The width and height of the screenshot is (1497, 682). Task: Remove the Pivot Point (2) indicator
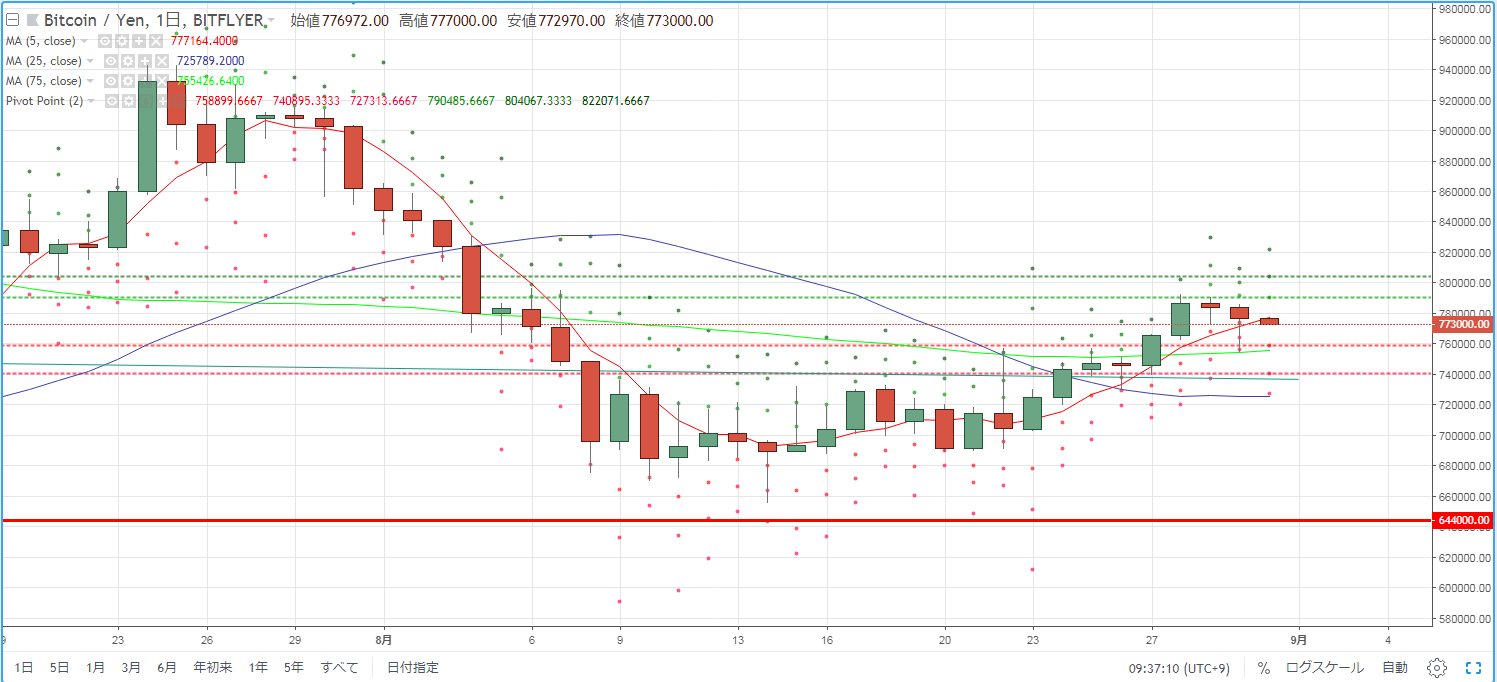tap(179, 101)
